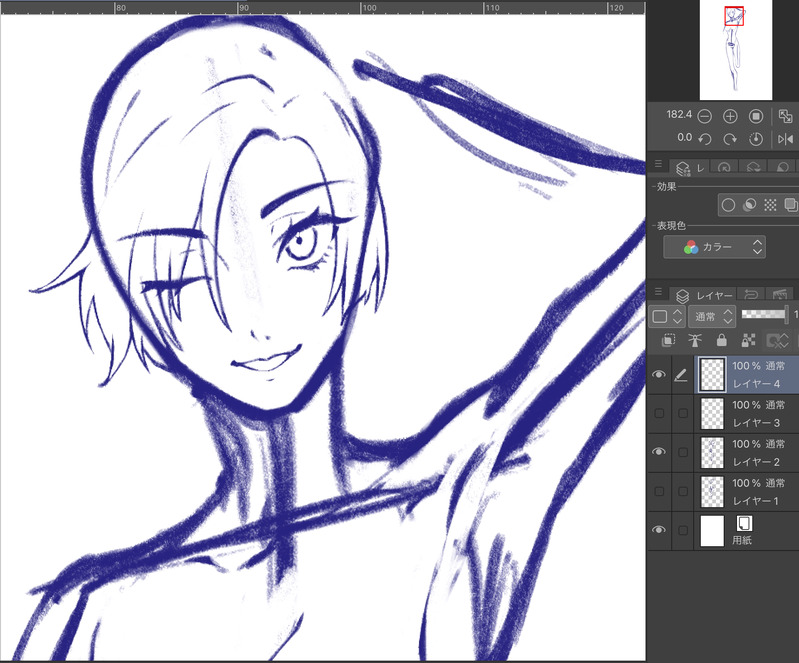Zoom in with the plus magnifier icon
The width and height of the screenshot is (799, 663).
730,117
